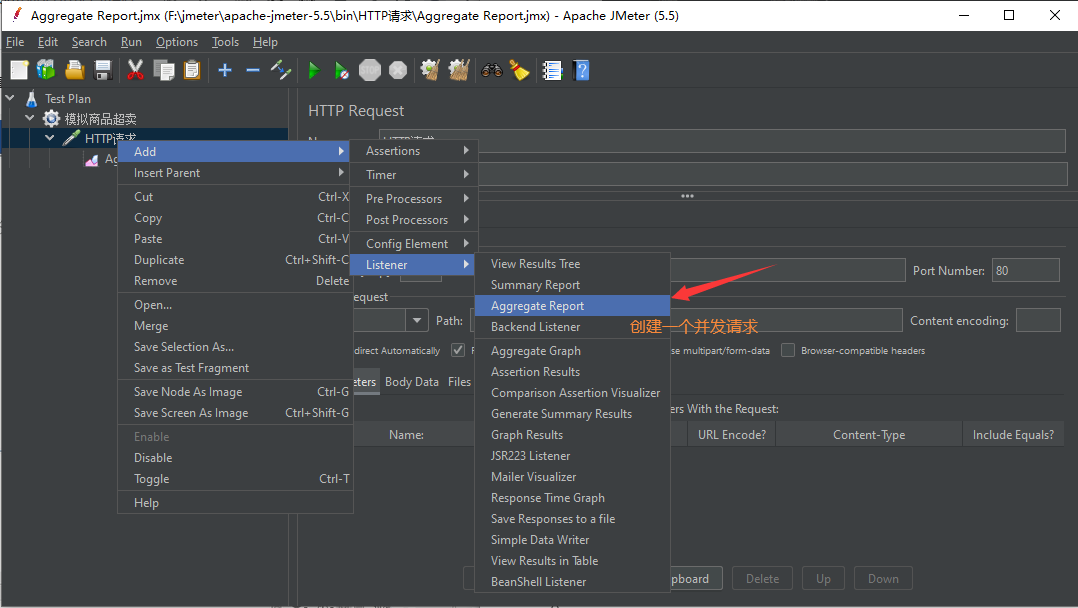Open the HTTP method dropdown arrow

coord(417,321)
